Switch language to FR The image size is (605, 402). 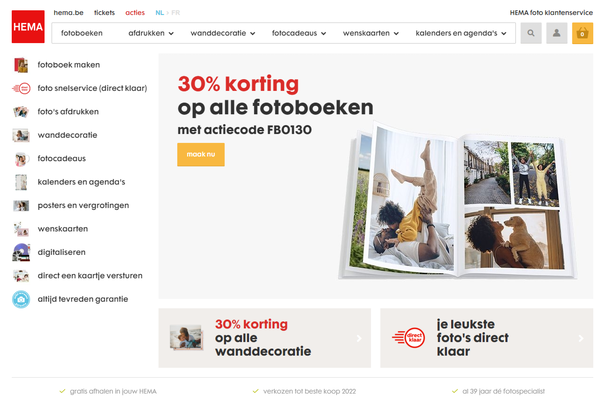pos(176,13)
